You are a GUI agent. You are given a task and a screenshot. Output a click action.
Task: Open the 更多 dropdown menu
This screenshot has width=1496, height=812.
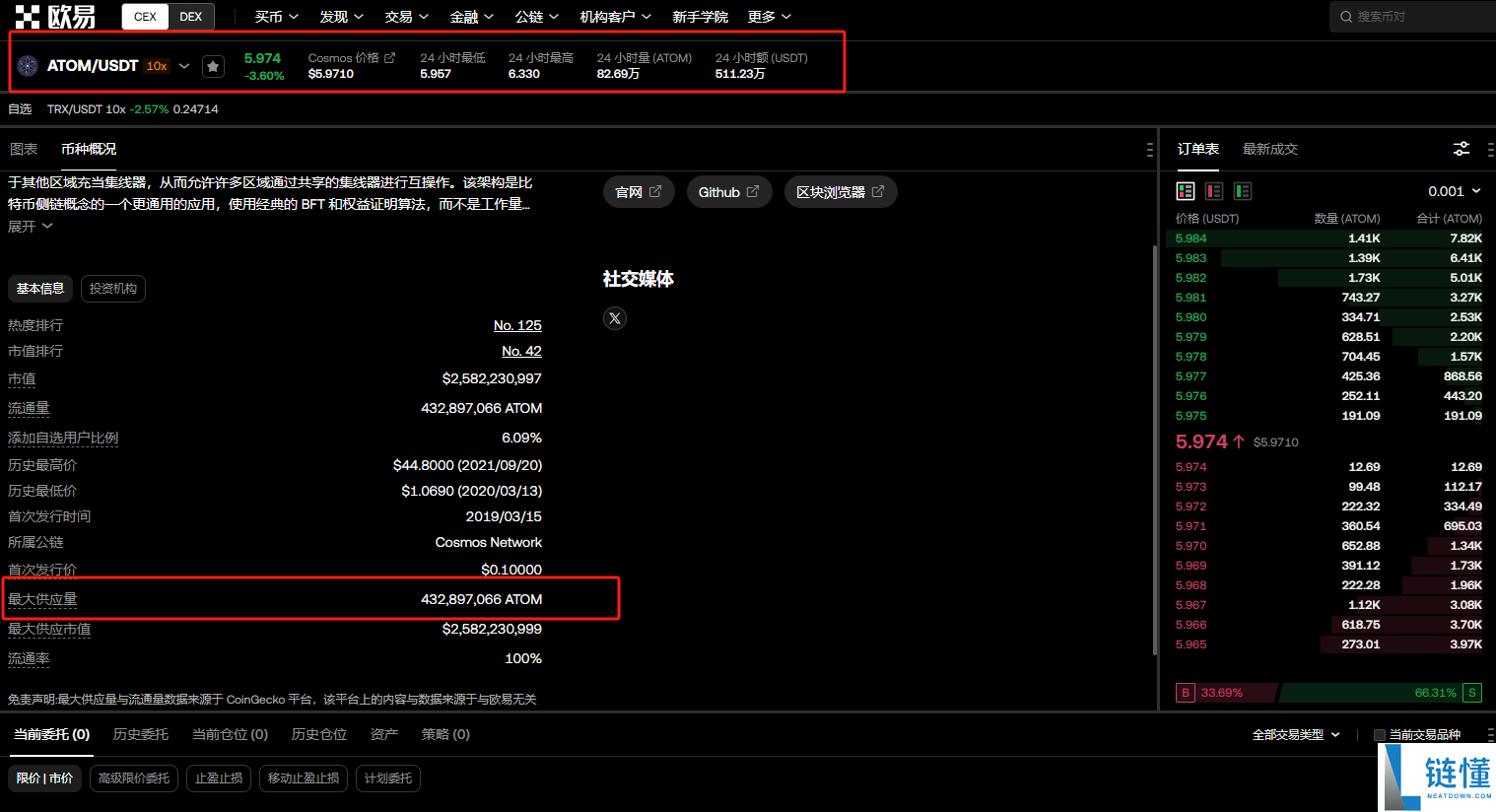point(769,17)
